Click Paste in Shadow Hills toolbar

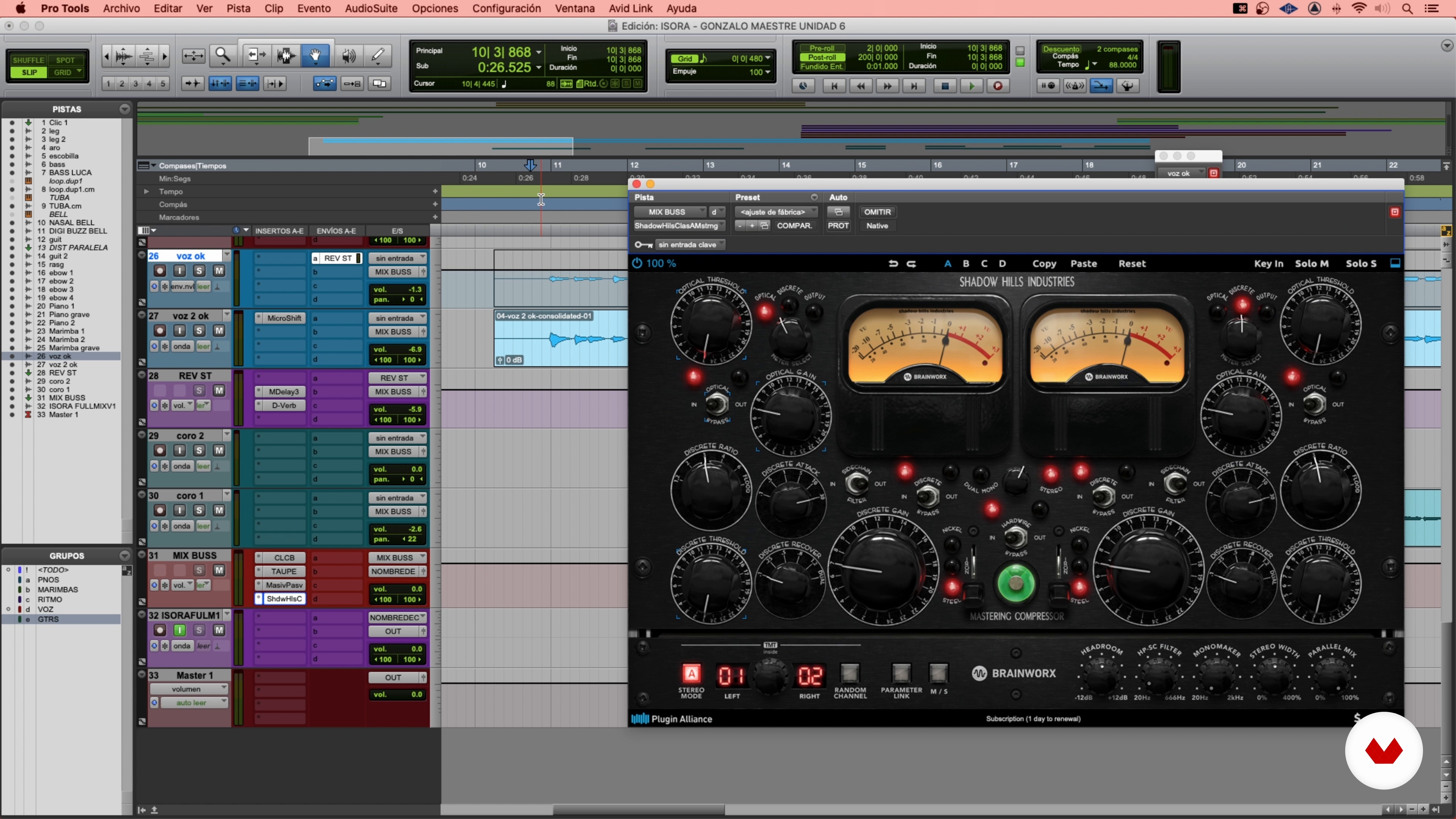point(1084,264)
